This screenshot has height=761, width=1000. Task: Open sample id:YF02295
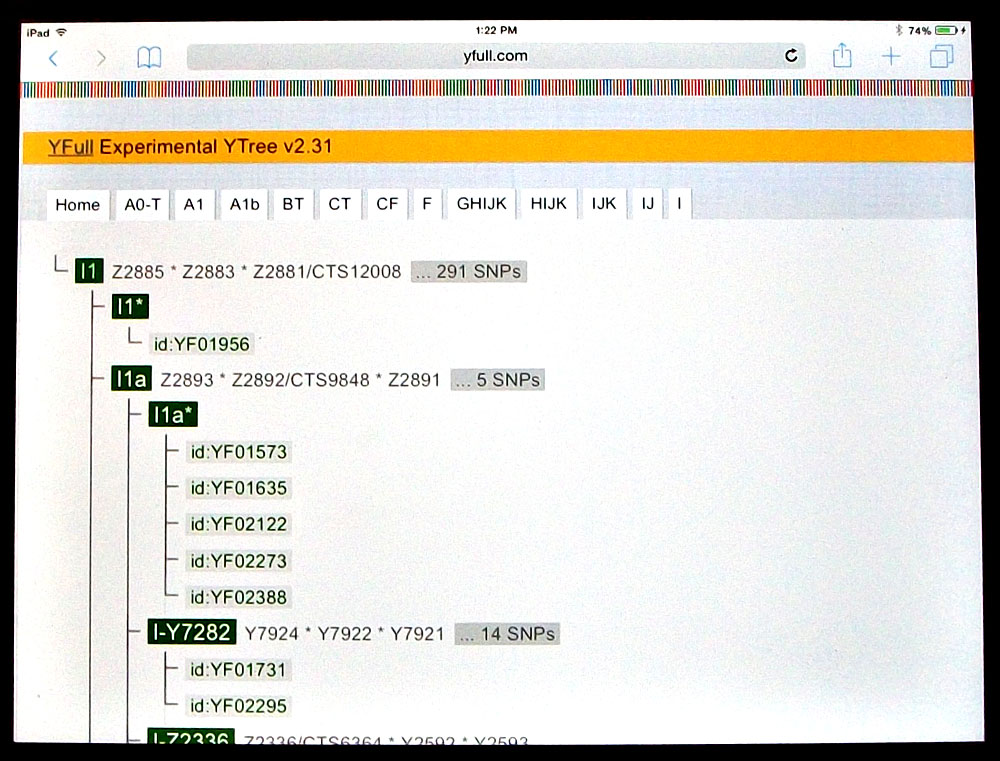pyautogui.click(x=239, y=706)
